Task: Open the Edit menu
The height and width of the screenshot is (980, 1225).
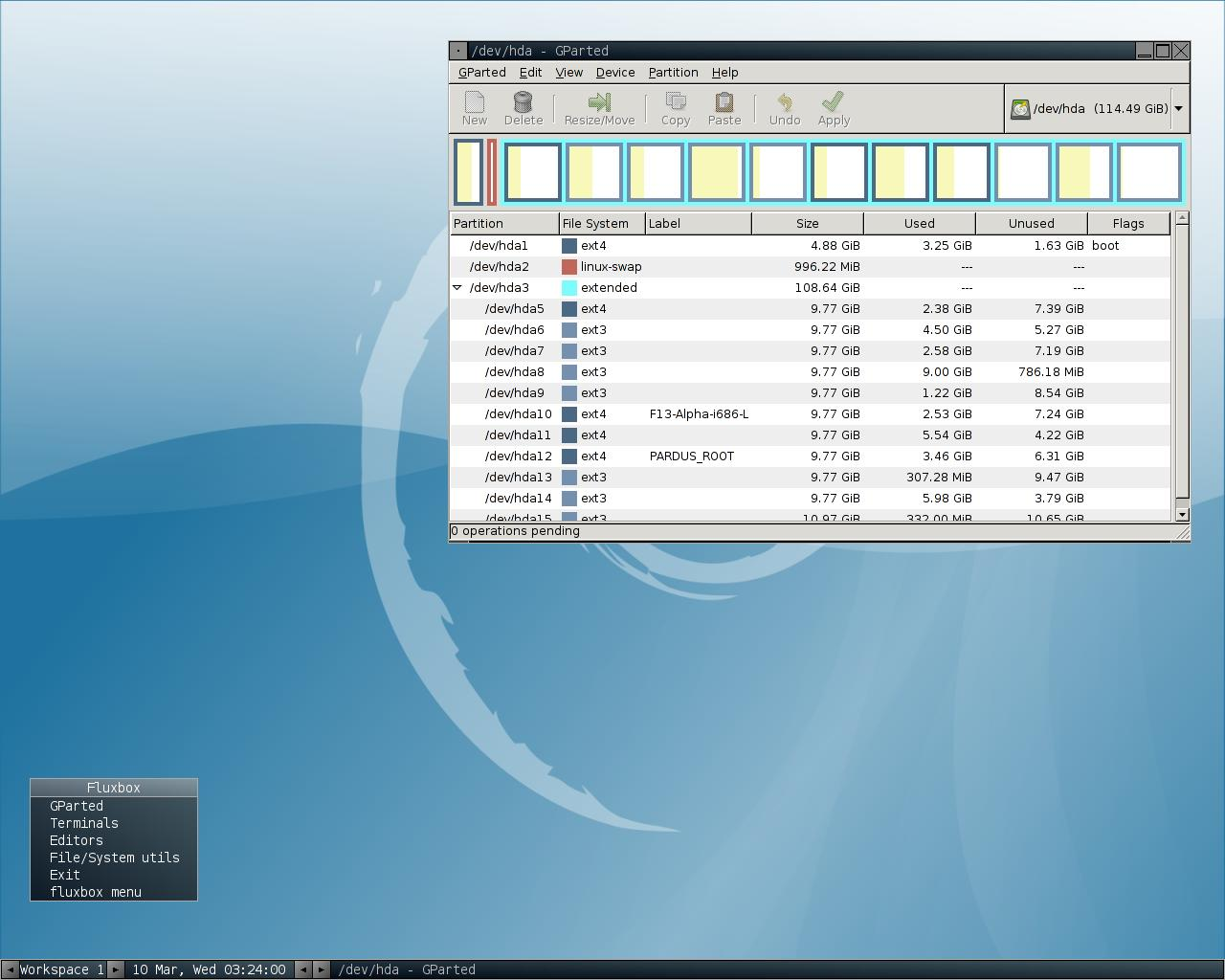Action: click(x=531, y=73)
